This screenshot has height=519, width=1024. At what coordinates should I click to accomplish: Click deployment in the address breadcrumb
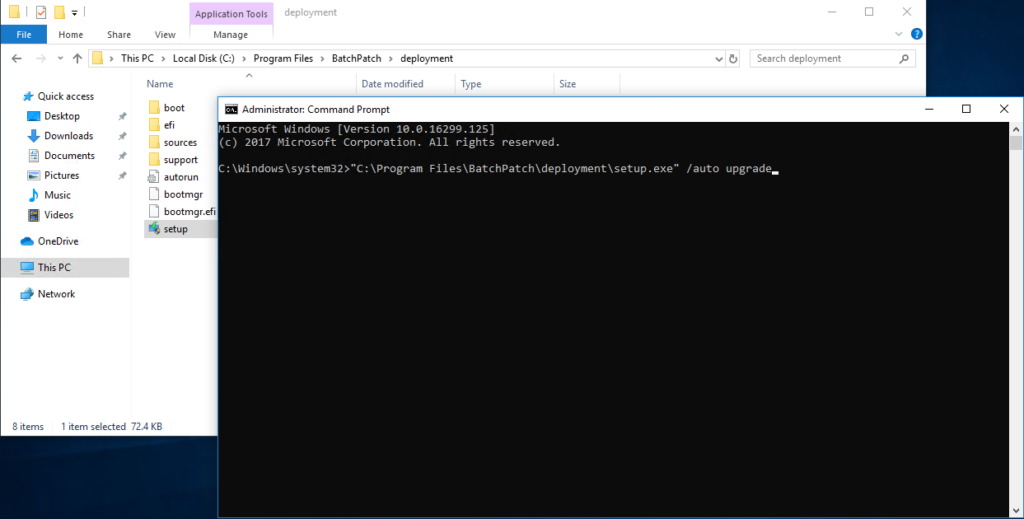click(x=426, y=58)
